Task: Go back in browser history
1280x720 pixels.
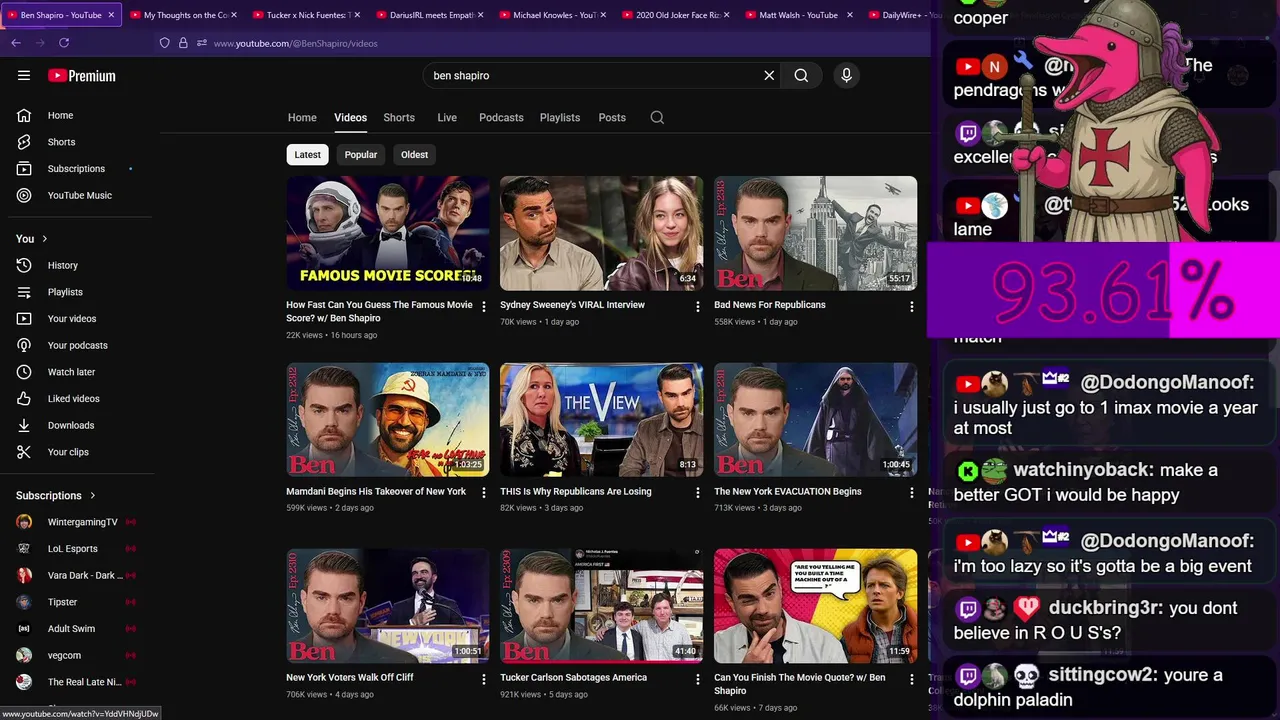Action: [x=16, y=43]
